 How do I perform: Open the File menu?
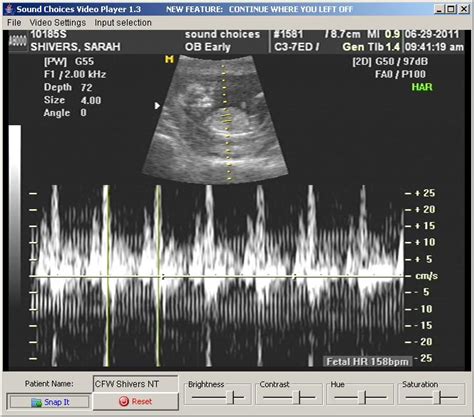coord(14,23)
